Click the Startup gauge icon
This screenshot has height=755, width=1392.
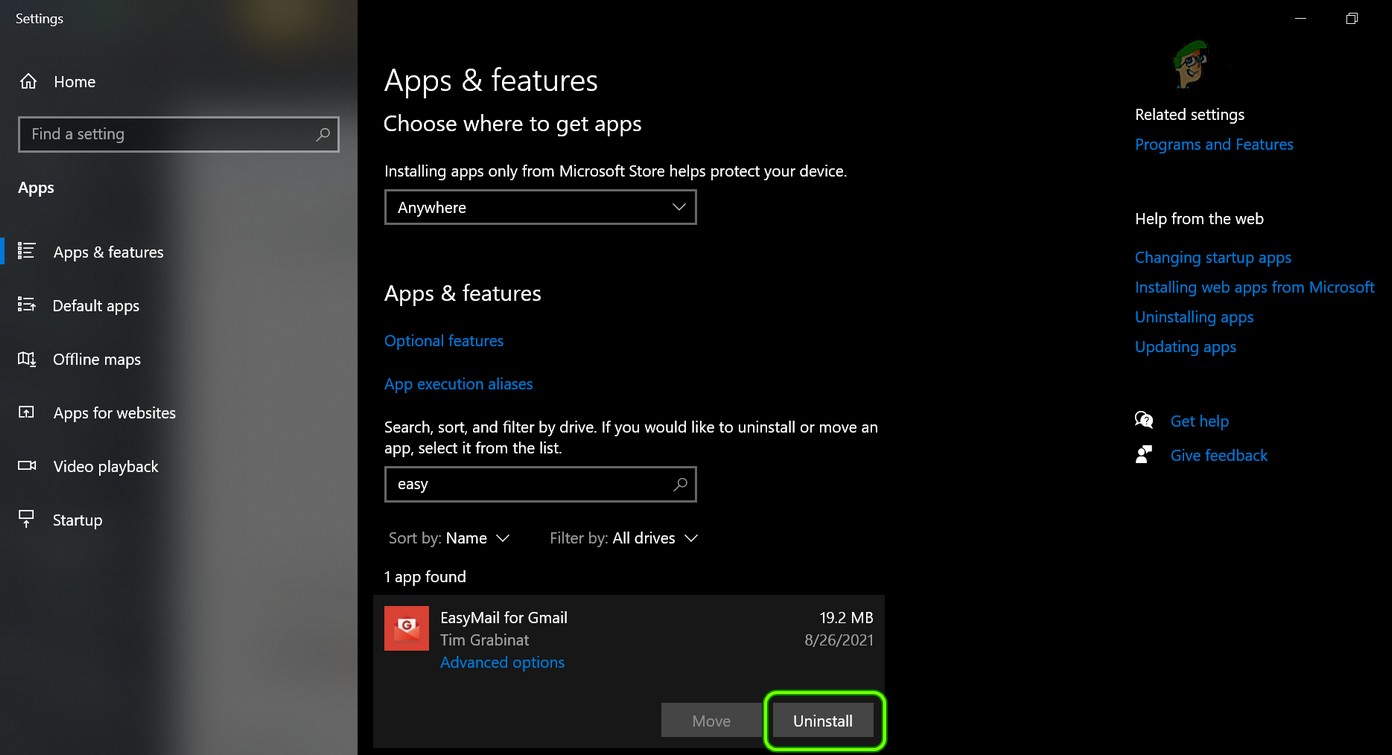[28, 520]
